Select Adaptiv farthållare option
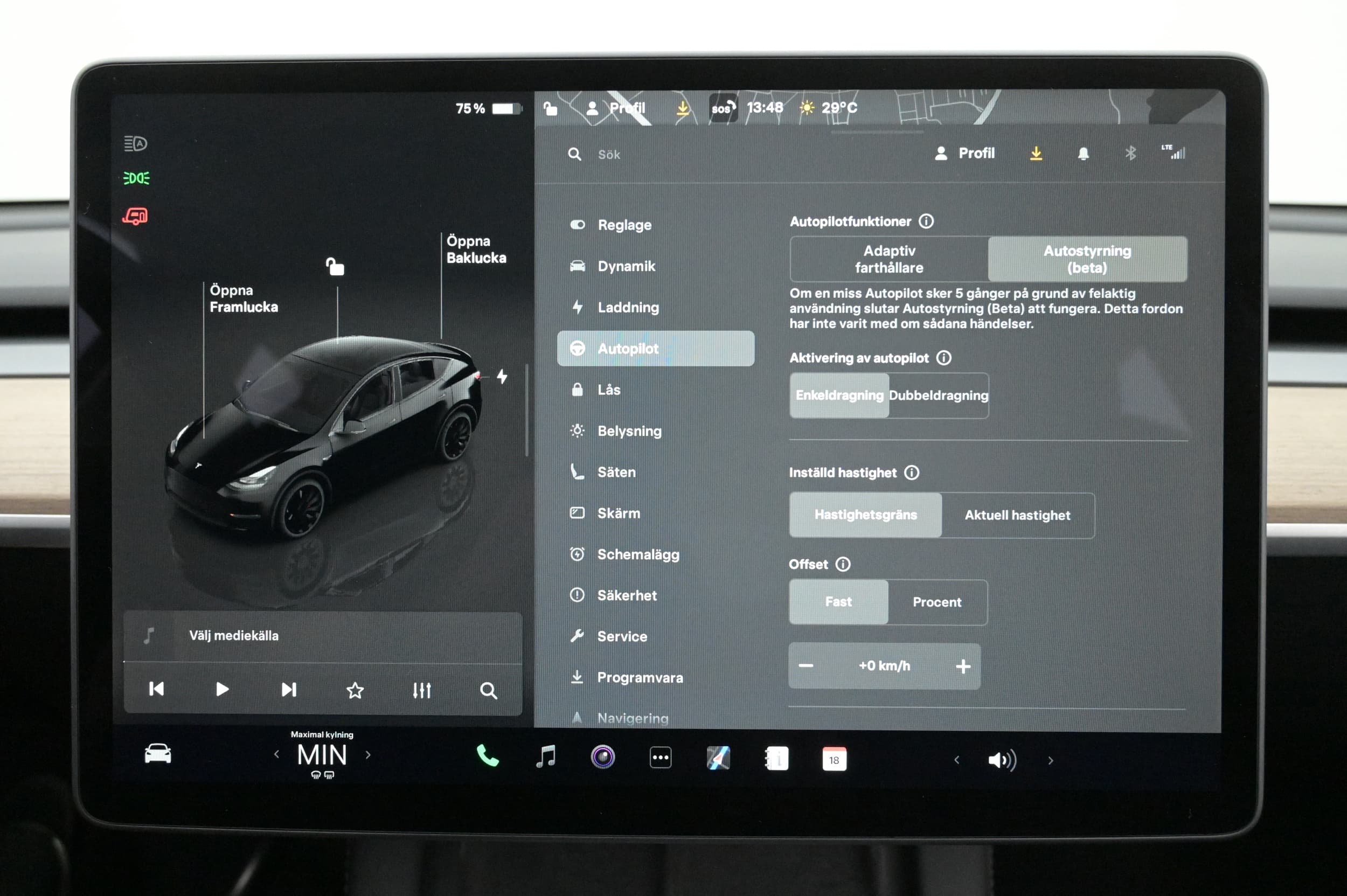This screenshot has height=896, width=1347. point(889,259)
